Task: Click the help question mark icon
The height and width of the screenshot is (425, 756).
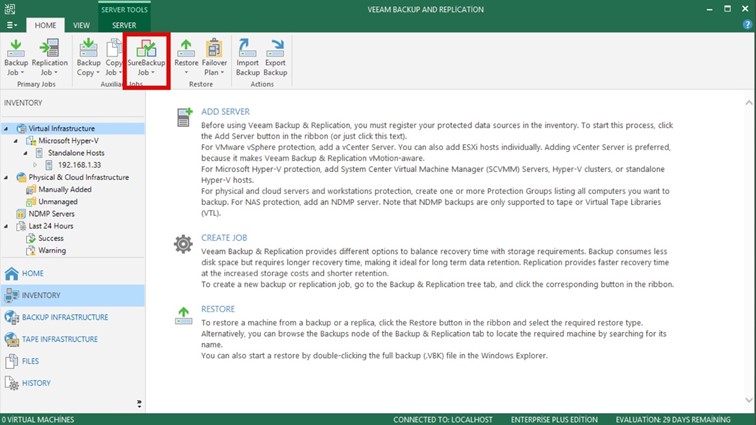Action: (x=747, y=25)
